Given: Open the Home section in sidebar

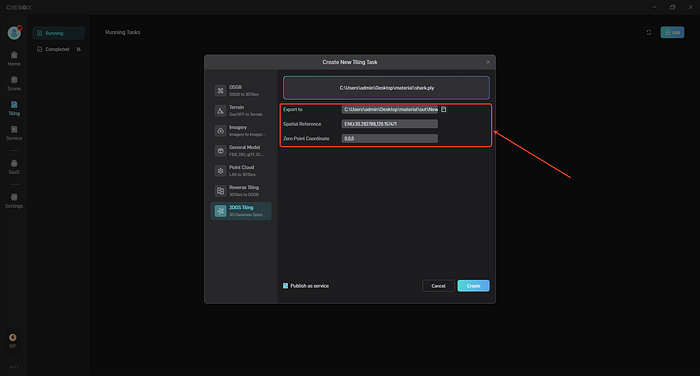Looking at the screenshot, I should click(x=14, y=58).
